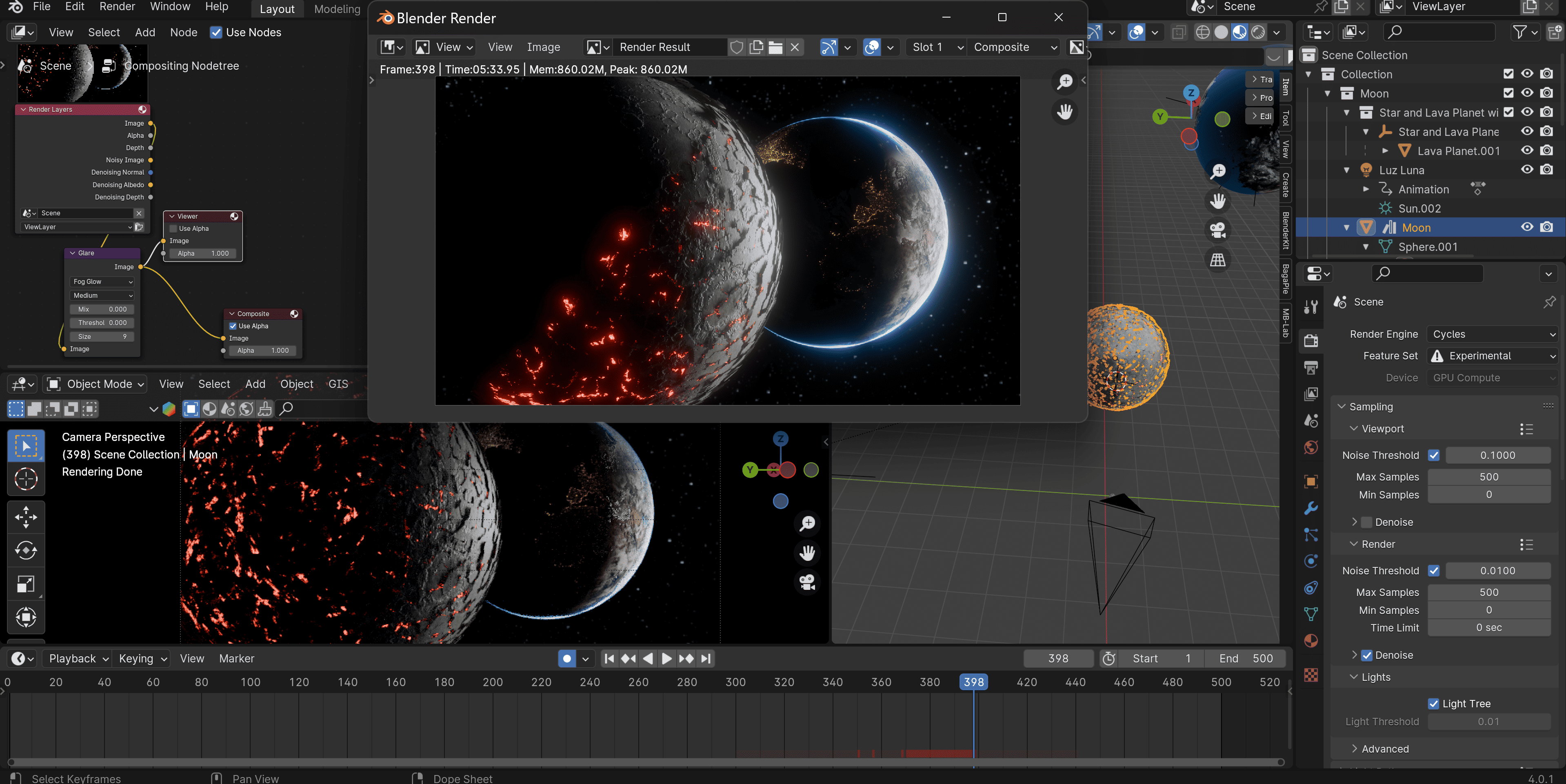Select the Cursor tool
Screen dimensions: 1566x784
tap(26, 479)
